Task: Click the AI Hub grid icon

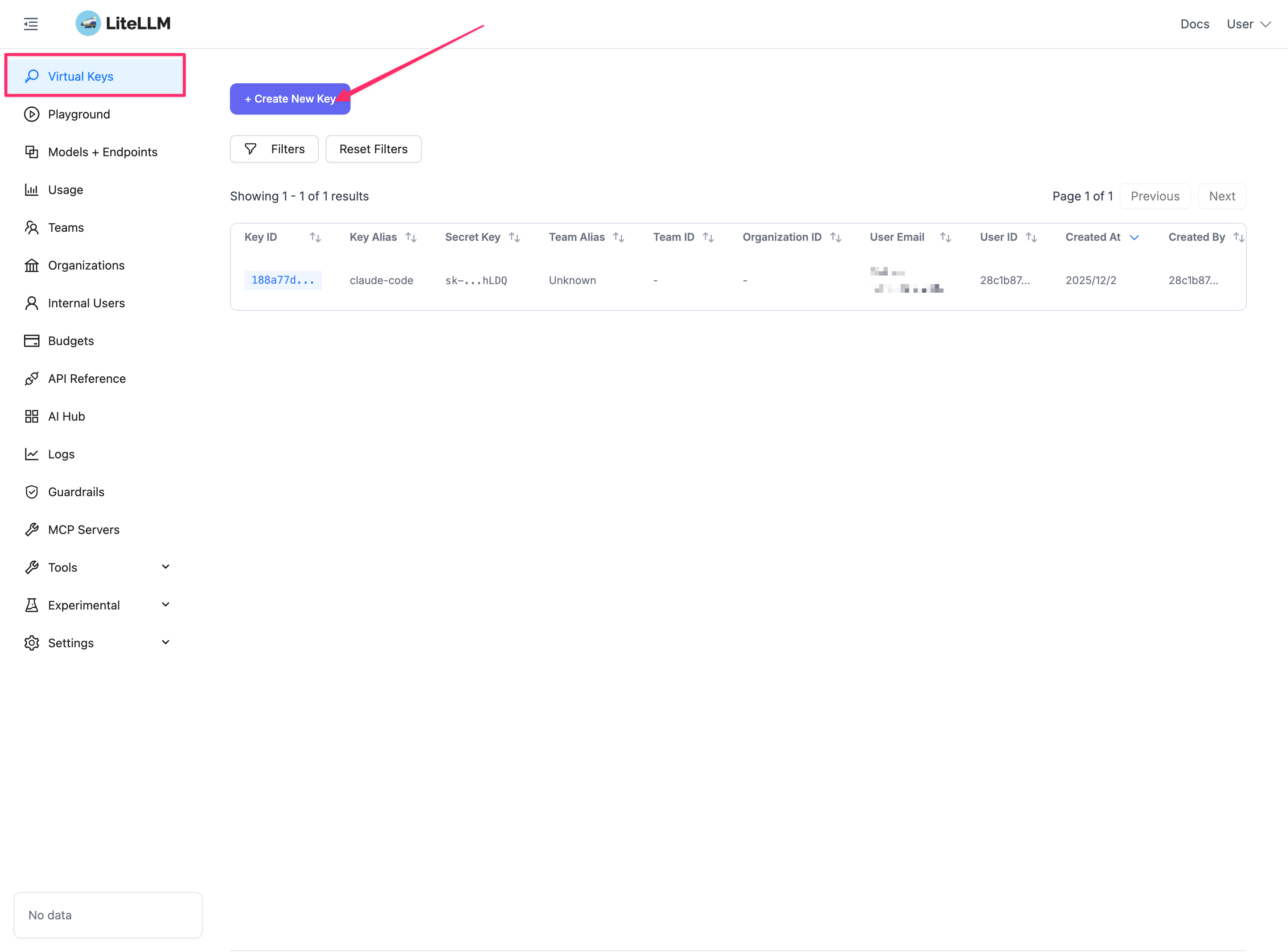Action: coord(32,416)
